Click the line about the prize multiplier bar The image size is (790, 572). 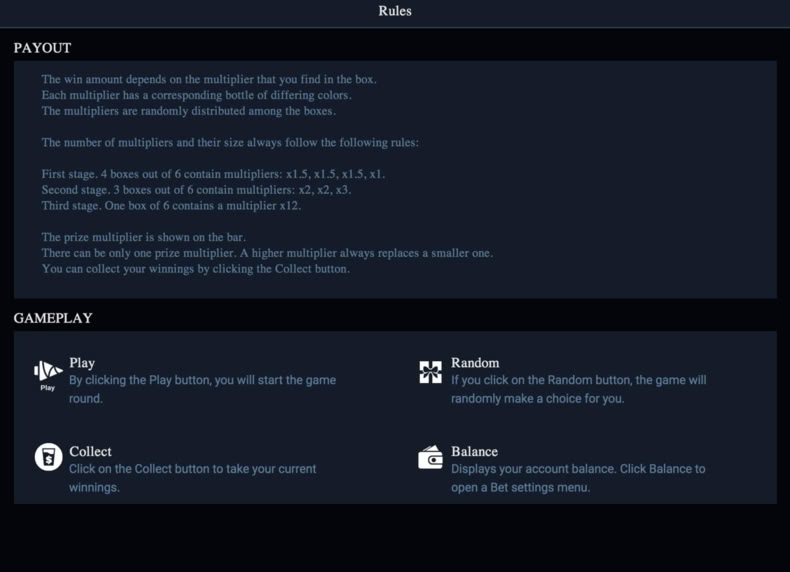144,237
